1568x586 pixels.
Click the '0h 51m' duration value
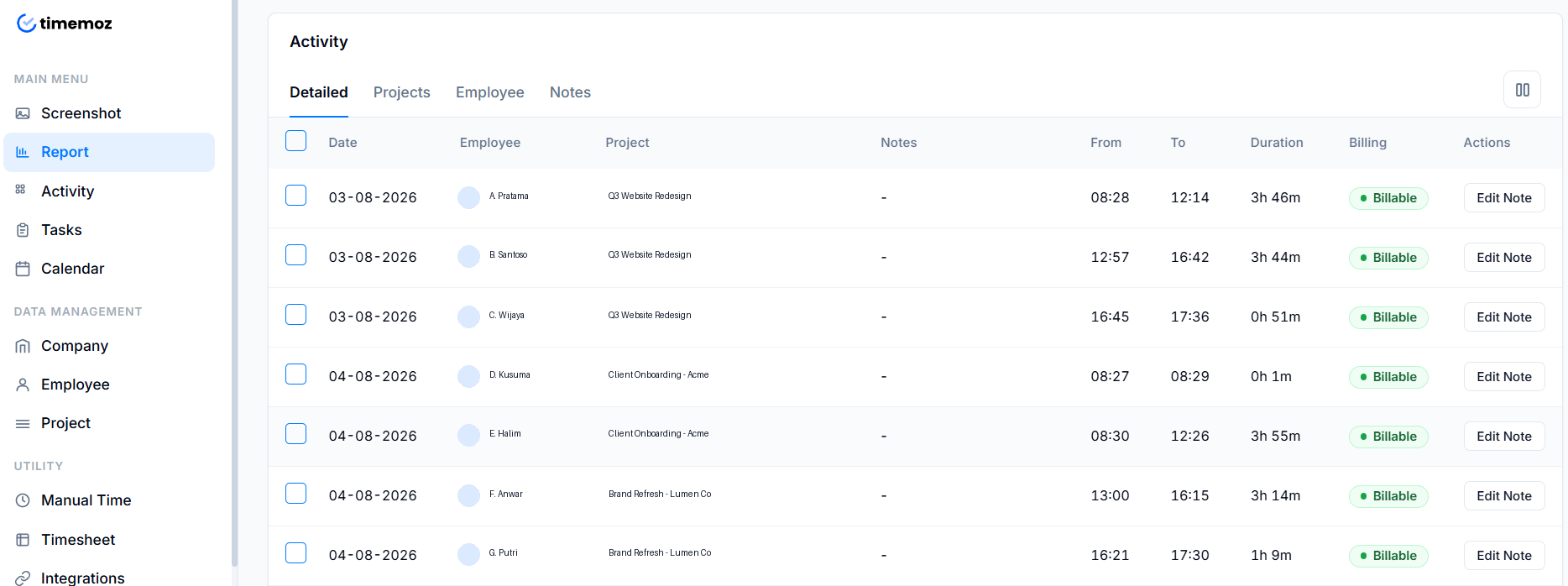(x=1275, y=317)
